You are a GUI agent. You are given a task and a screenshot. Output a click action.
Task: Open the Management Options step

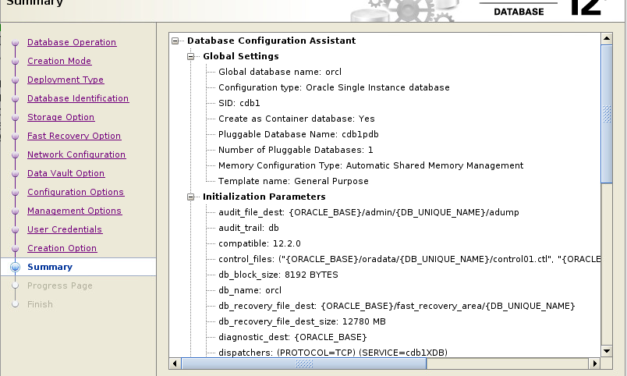pyautogui.click(x=74, y=211)
